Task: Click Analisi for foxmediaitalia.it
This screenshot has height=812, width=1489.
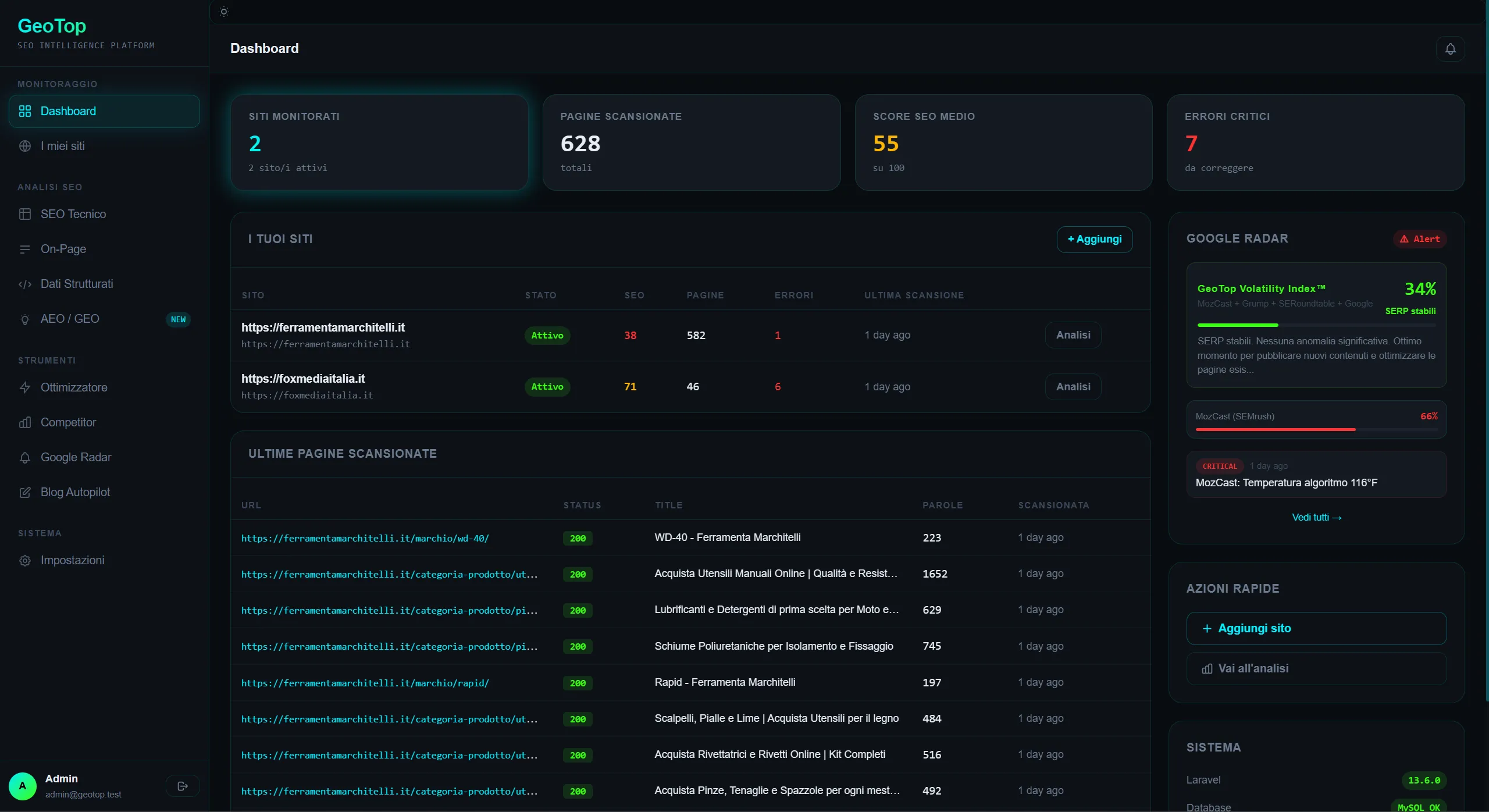Action: pyautogui.click(x=1073, y=387)
